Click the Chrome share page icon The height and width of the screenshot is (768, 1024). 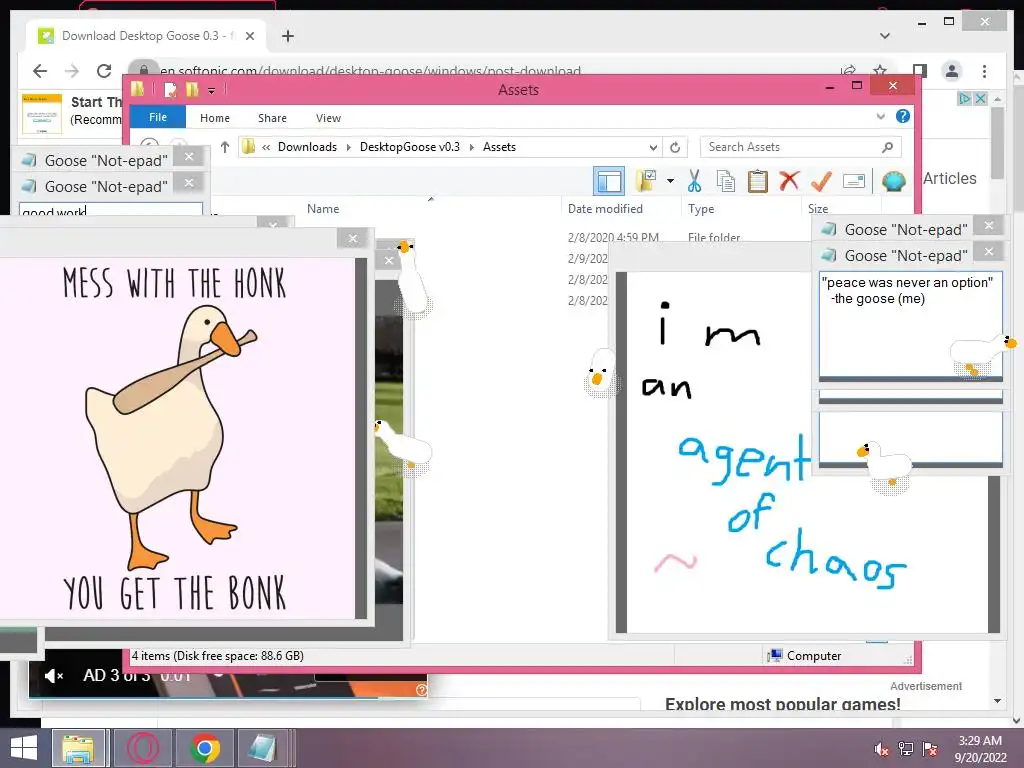pos(848,71)
